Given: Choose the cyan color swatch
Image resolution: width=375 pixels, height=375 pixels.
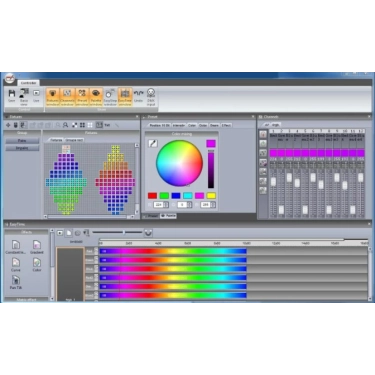Looking at the screenshot, I should point(188,196).
